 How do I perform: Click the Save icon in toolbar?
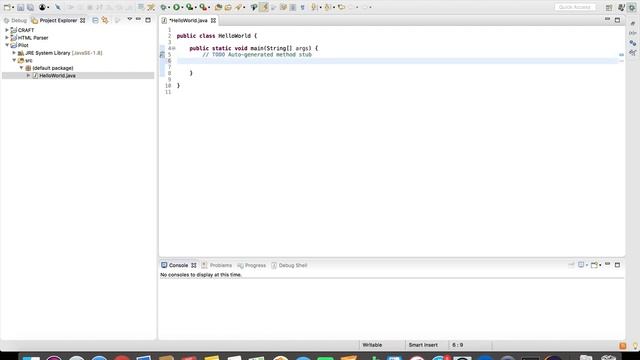(x=20, y=7)
